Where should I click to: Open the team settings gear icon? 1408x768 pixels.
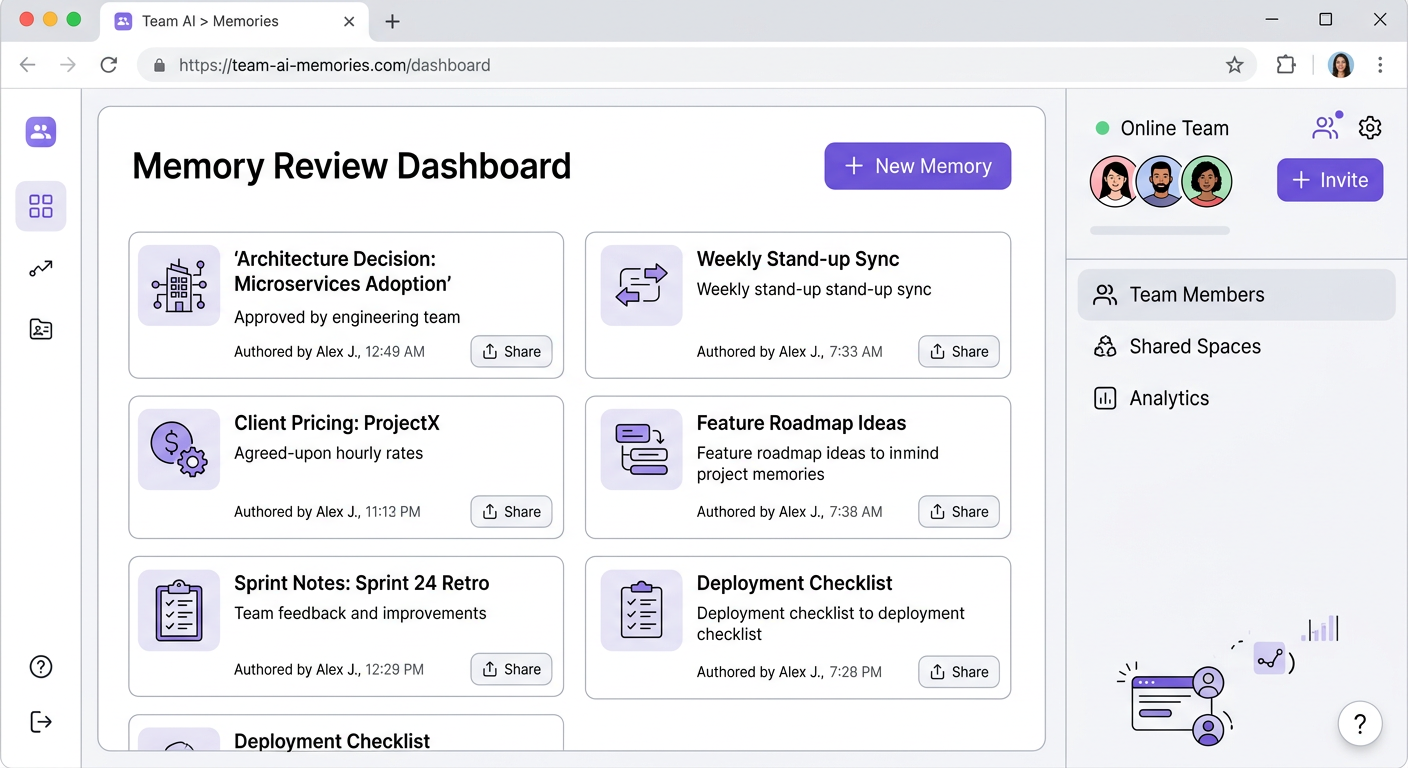coord(1370,128)
